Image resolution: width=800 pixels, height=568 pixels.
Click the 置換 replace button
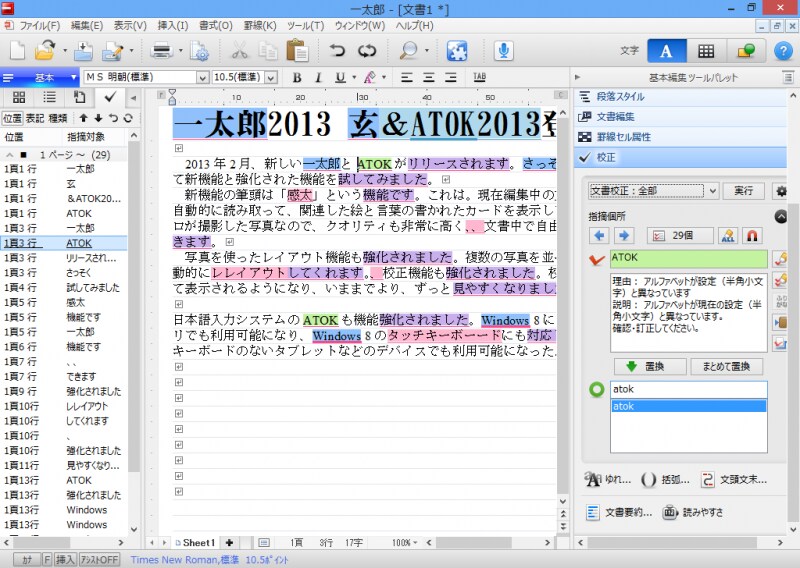649,366
